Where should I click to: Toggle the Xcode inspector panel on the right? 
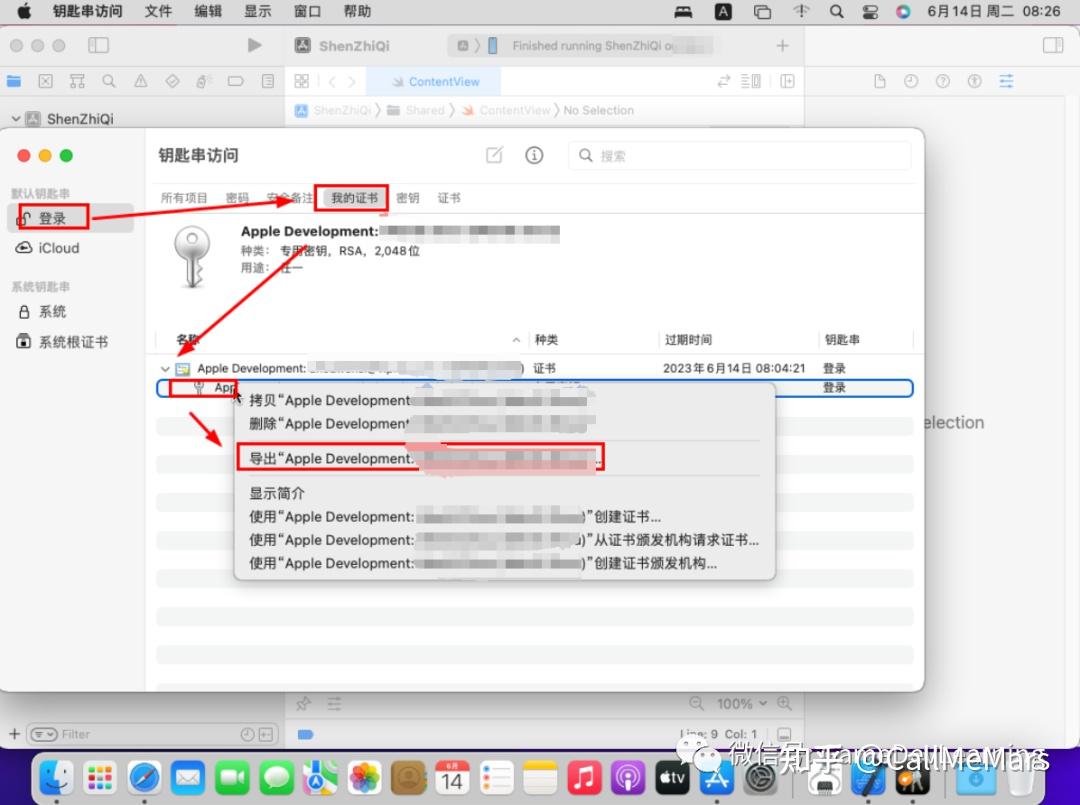click(x=1053, y=45)
